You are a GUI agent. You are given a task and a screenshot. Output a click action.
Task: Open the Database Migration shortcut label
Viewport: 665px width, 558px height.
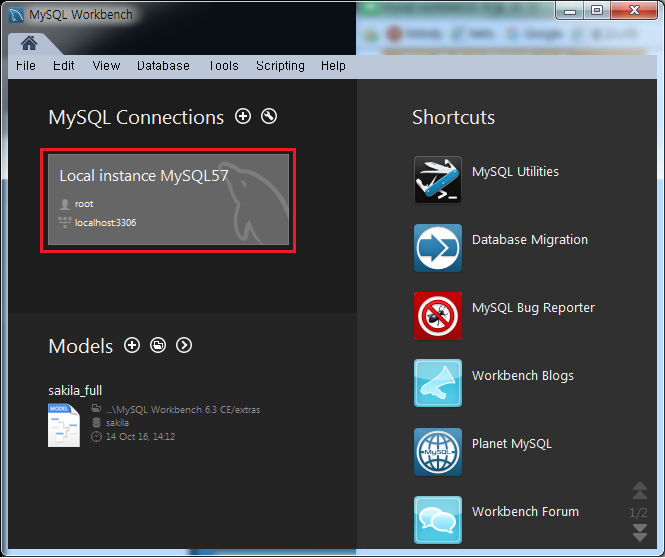tap(530, 240)
